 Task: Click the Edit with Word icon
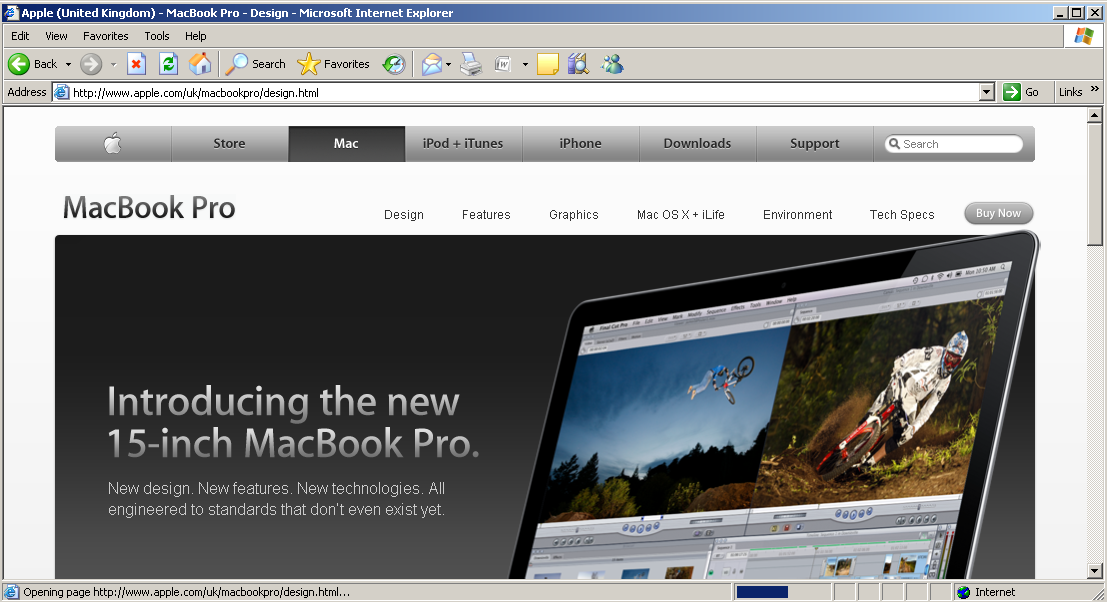pyautogui.click(x=503, y=64)
